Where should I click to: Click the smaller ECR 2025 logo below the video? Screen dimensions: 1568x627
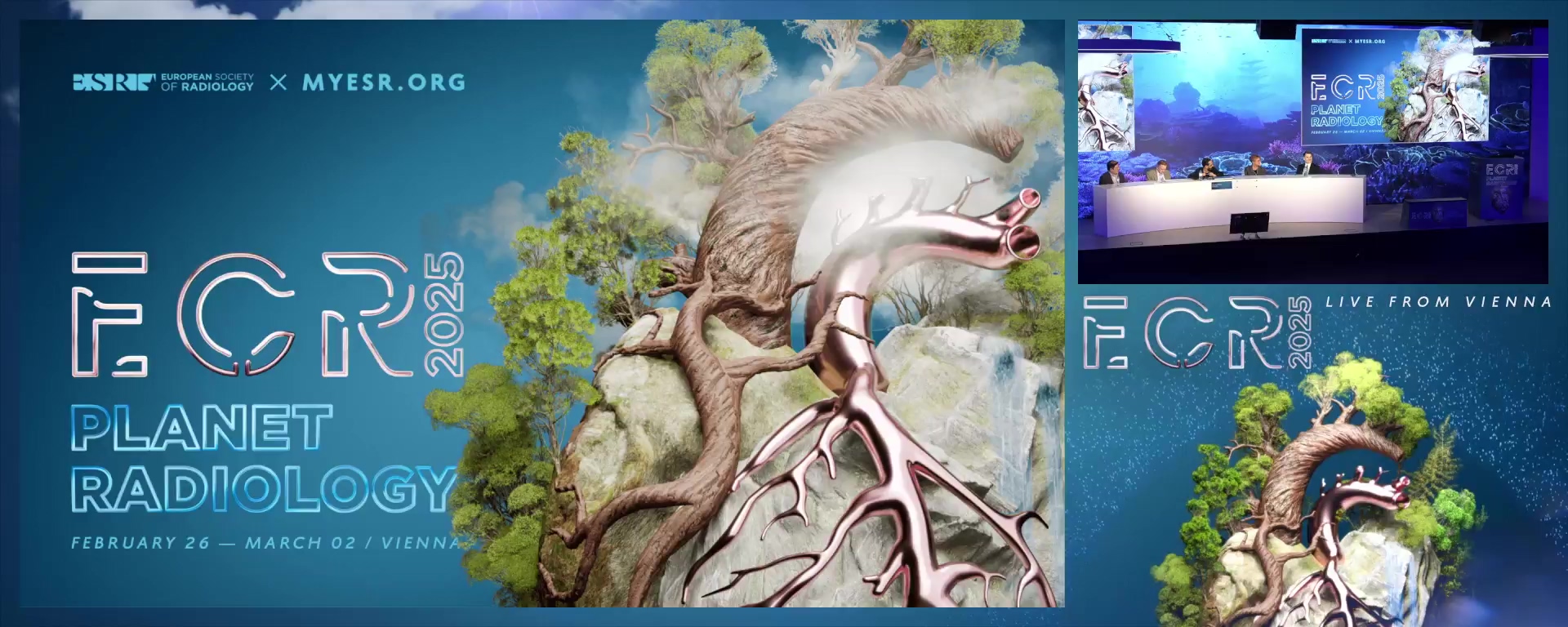click(x=1197, y=332)
